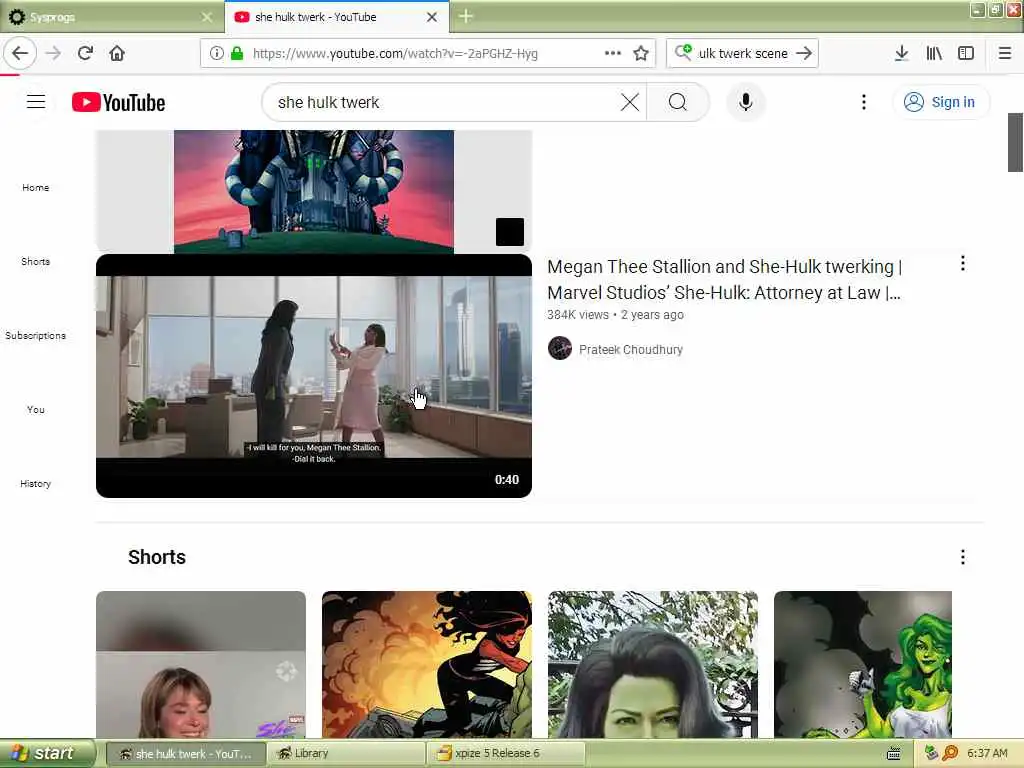The height and width of the screenshot is (768, 1024).
Task: Select the she hulk twerk YouTube tab
Action: coord(325,17)
